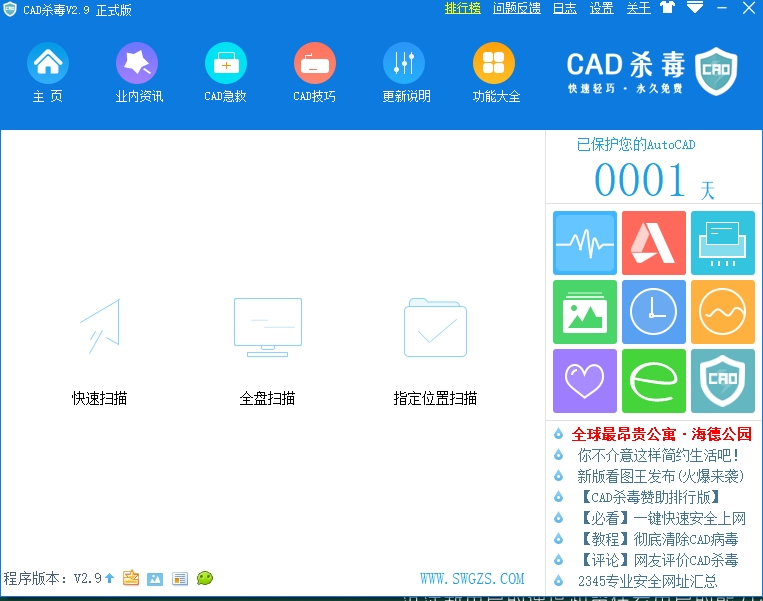Visit WWW.SWGZS.COM website link
Image resolution: width=763 pixels, height=601 pixels.
click(x=472, y=579)
